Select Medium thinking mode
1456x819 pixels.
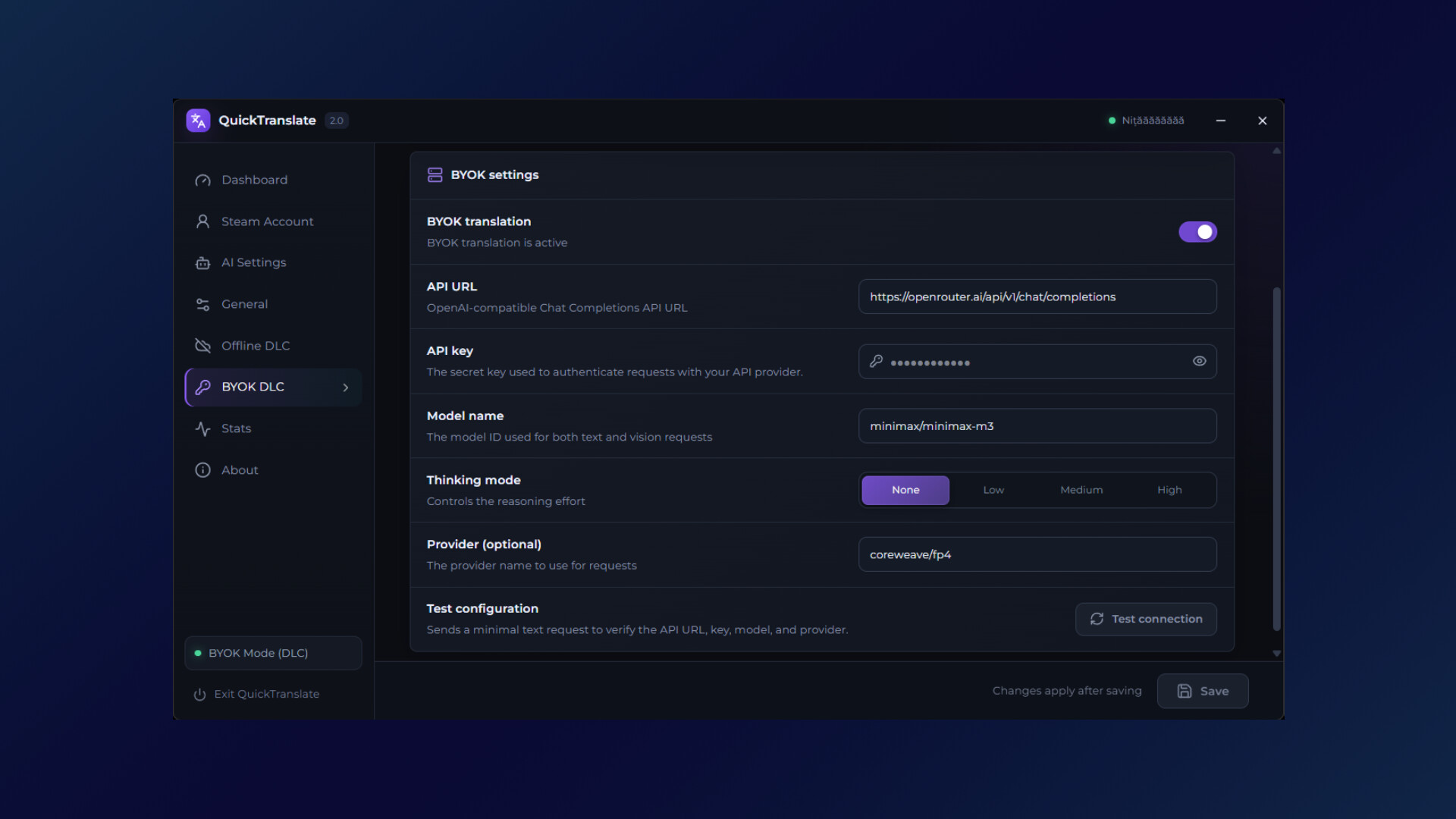tap(1081, 491)
